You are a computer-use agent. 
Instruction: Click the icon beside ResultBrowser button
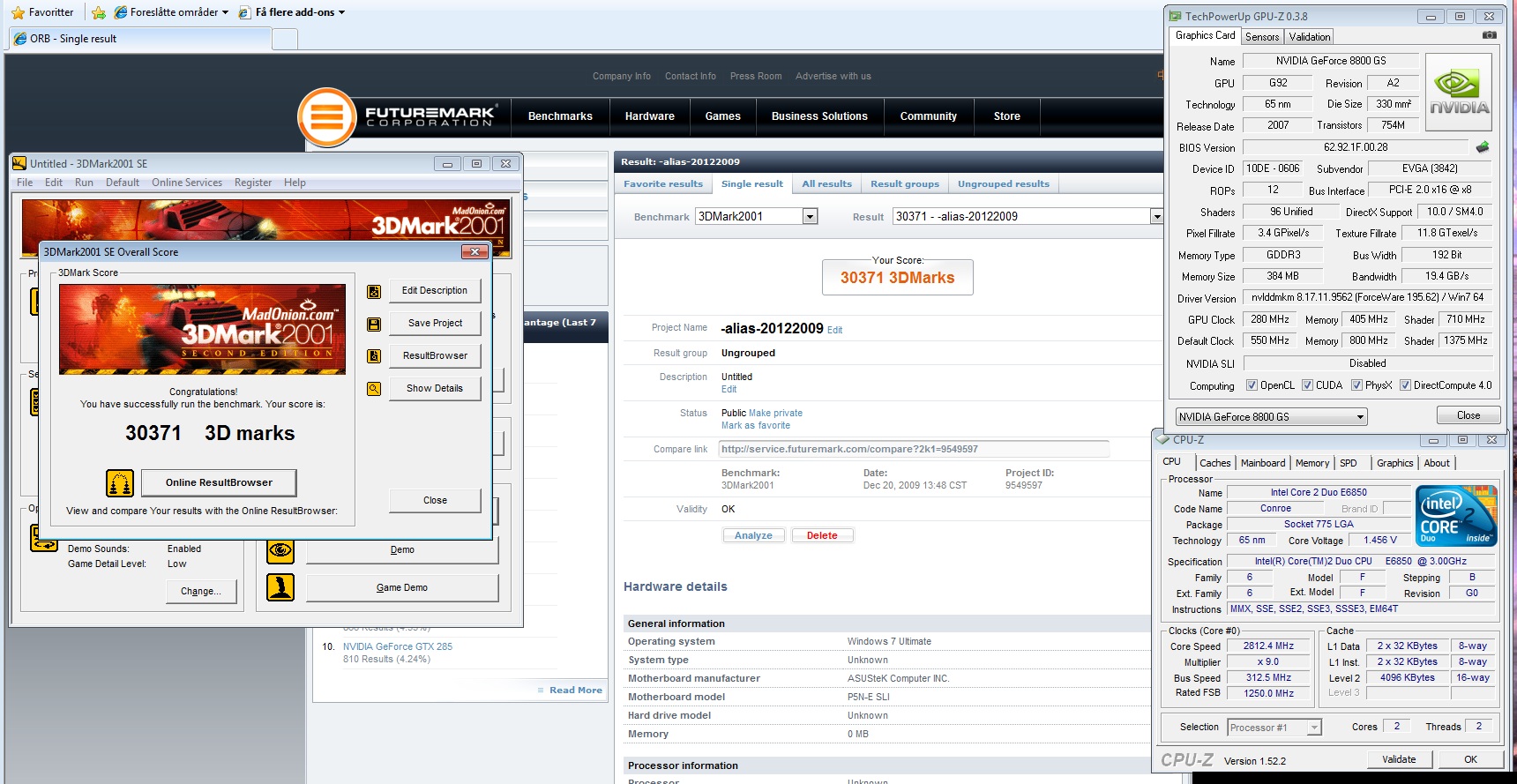[374, 356]
